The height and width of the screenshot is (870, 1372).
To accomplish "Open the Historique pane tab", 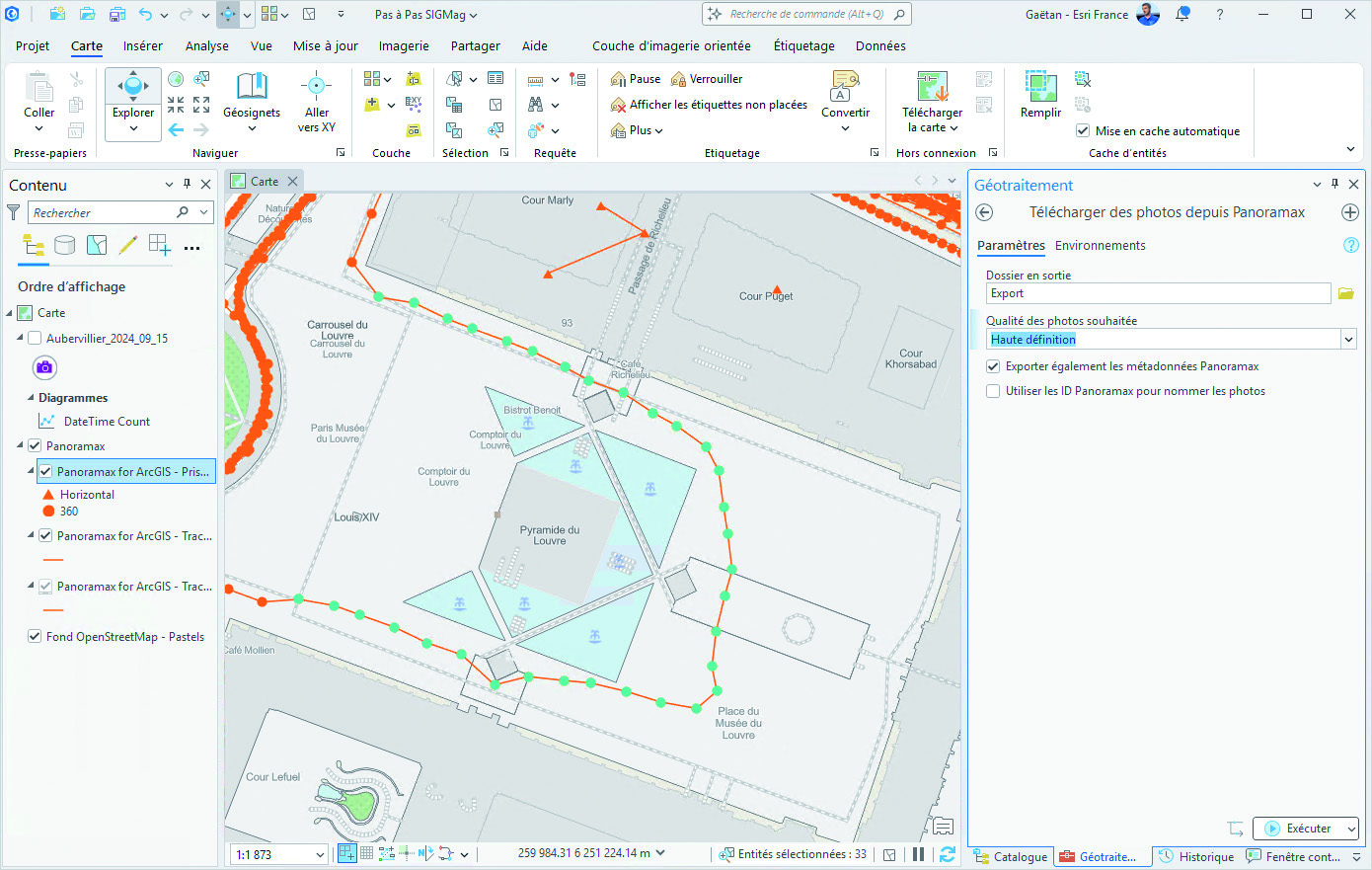I will click(x=1196, y=856).
